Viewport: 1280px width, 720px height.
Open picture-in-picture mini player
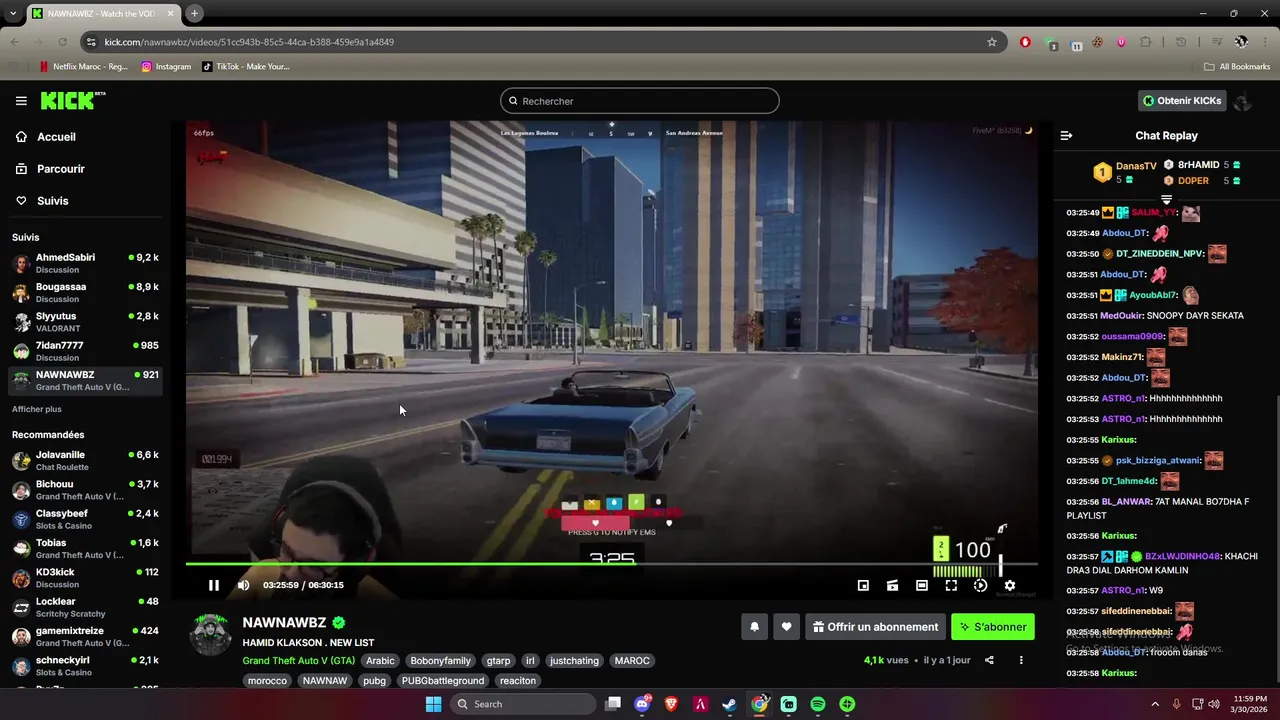coord(863,585)
